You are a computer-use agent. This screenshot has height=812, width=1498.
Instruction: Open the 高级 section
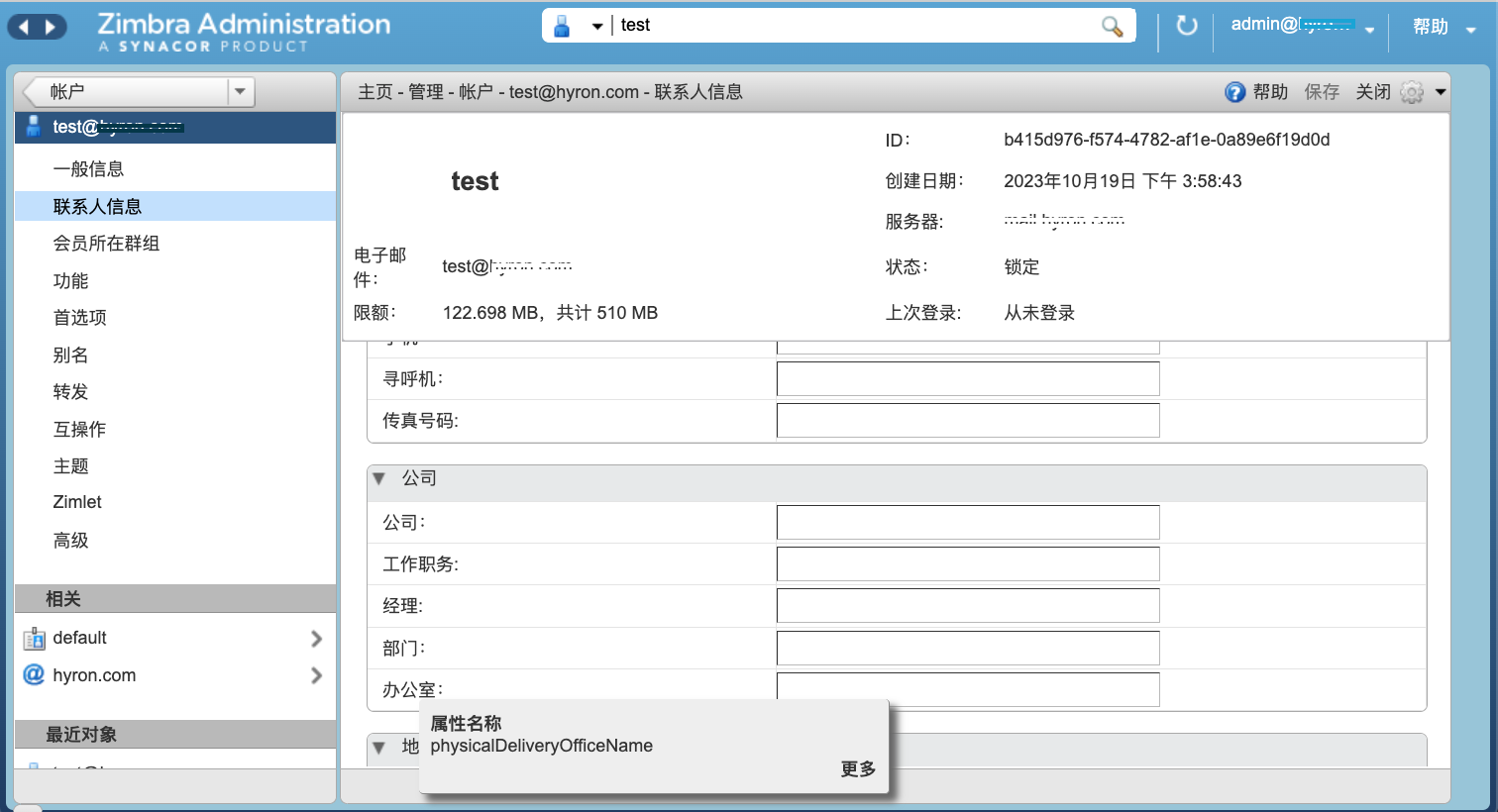click(175, 541)
